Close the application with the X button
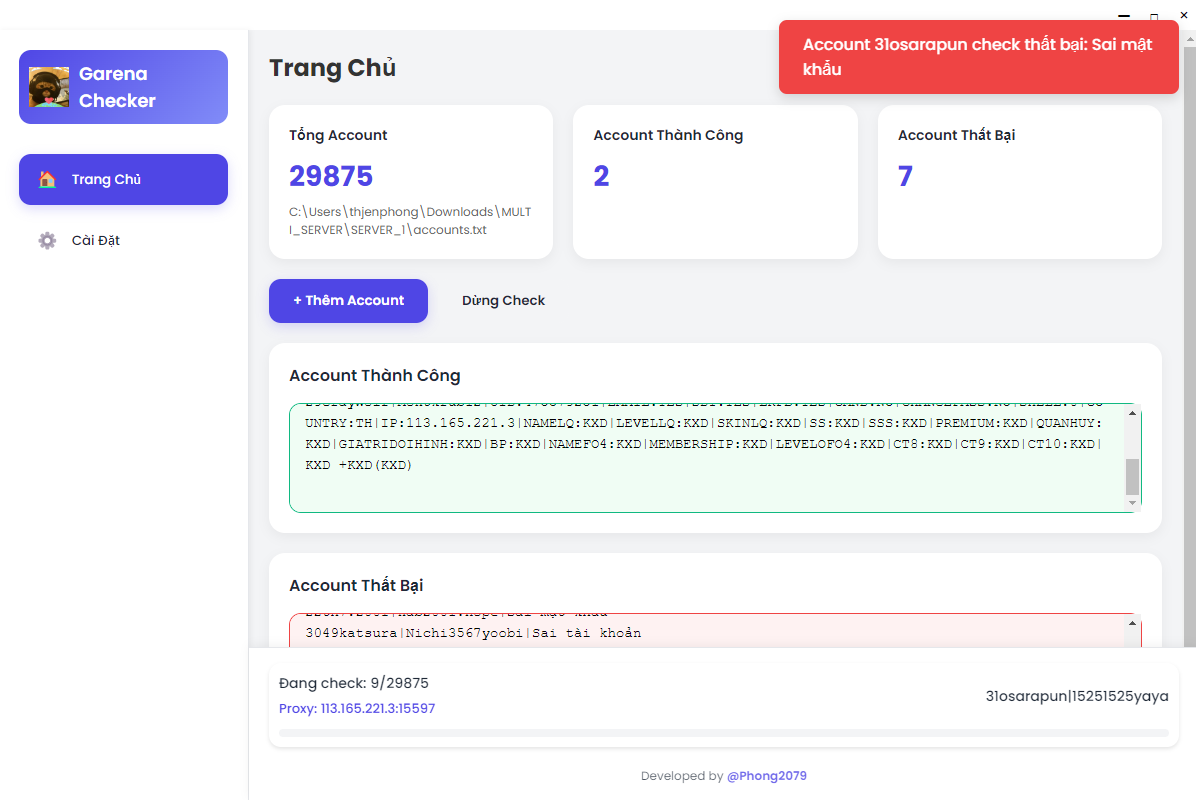 pyautogui.click(x=1184, y=14)
